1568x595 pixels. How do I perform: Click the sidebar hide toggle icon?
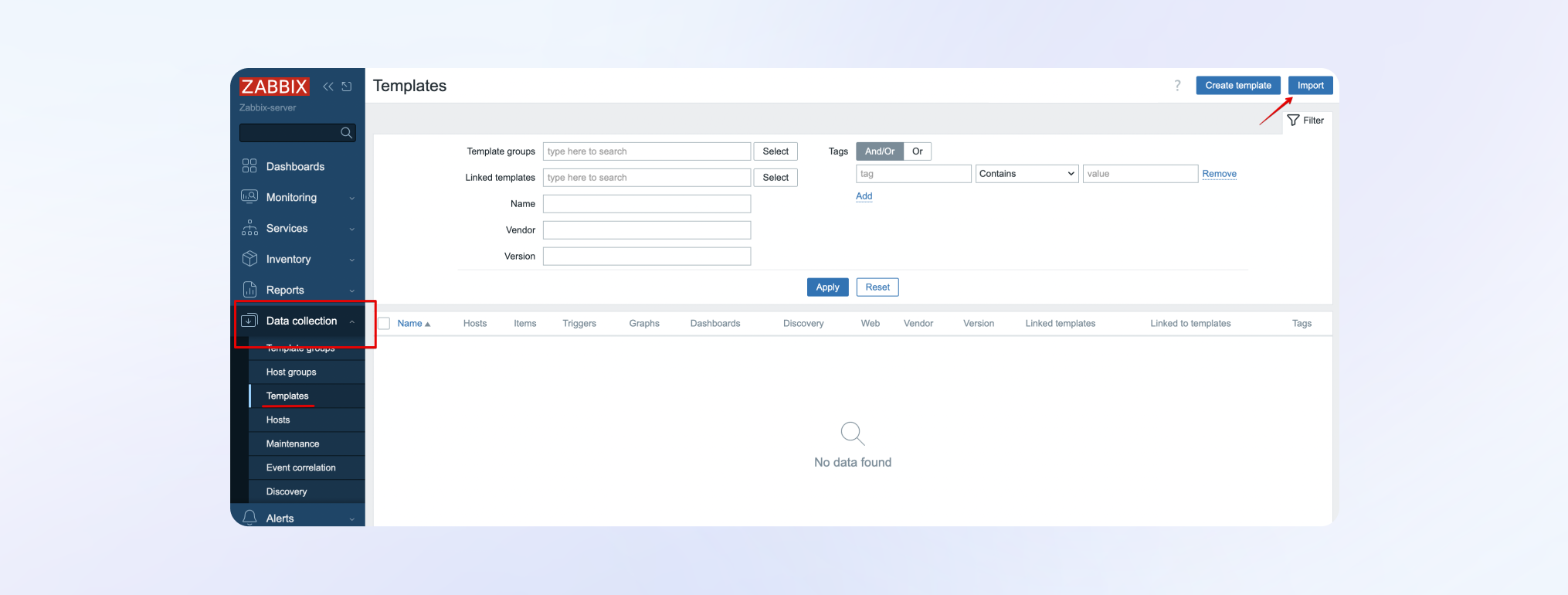tap(347, 87)
